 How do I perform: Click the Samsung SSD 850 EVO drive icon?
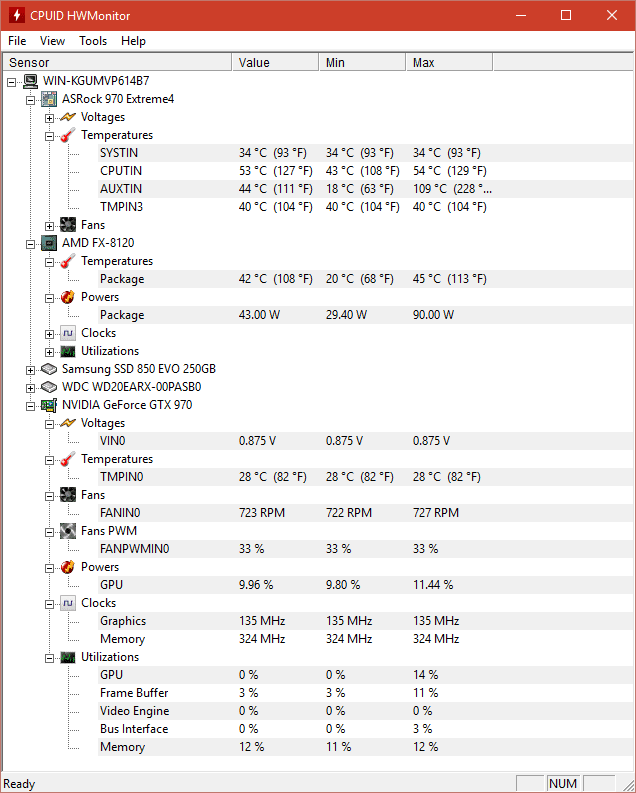[x=49, y=369]
